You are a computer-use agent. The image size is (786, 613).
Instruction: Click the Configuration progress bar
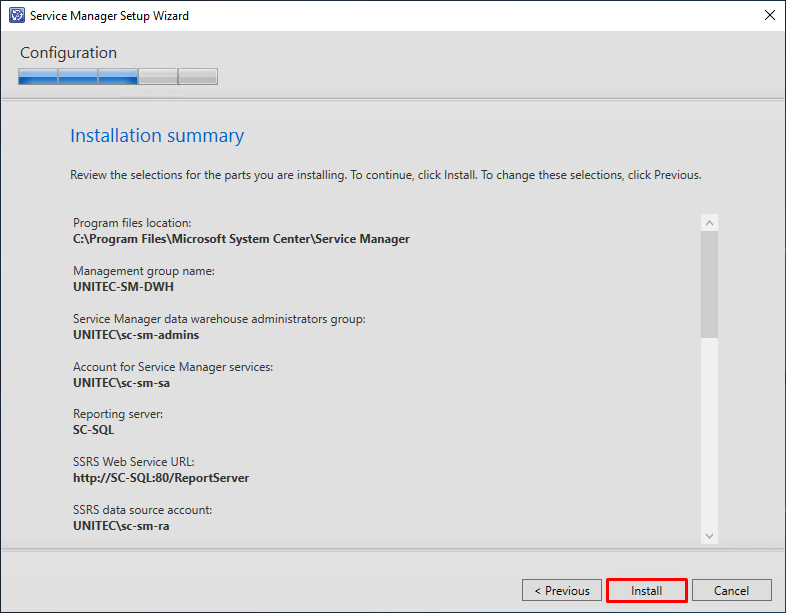(118, 77)
